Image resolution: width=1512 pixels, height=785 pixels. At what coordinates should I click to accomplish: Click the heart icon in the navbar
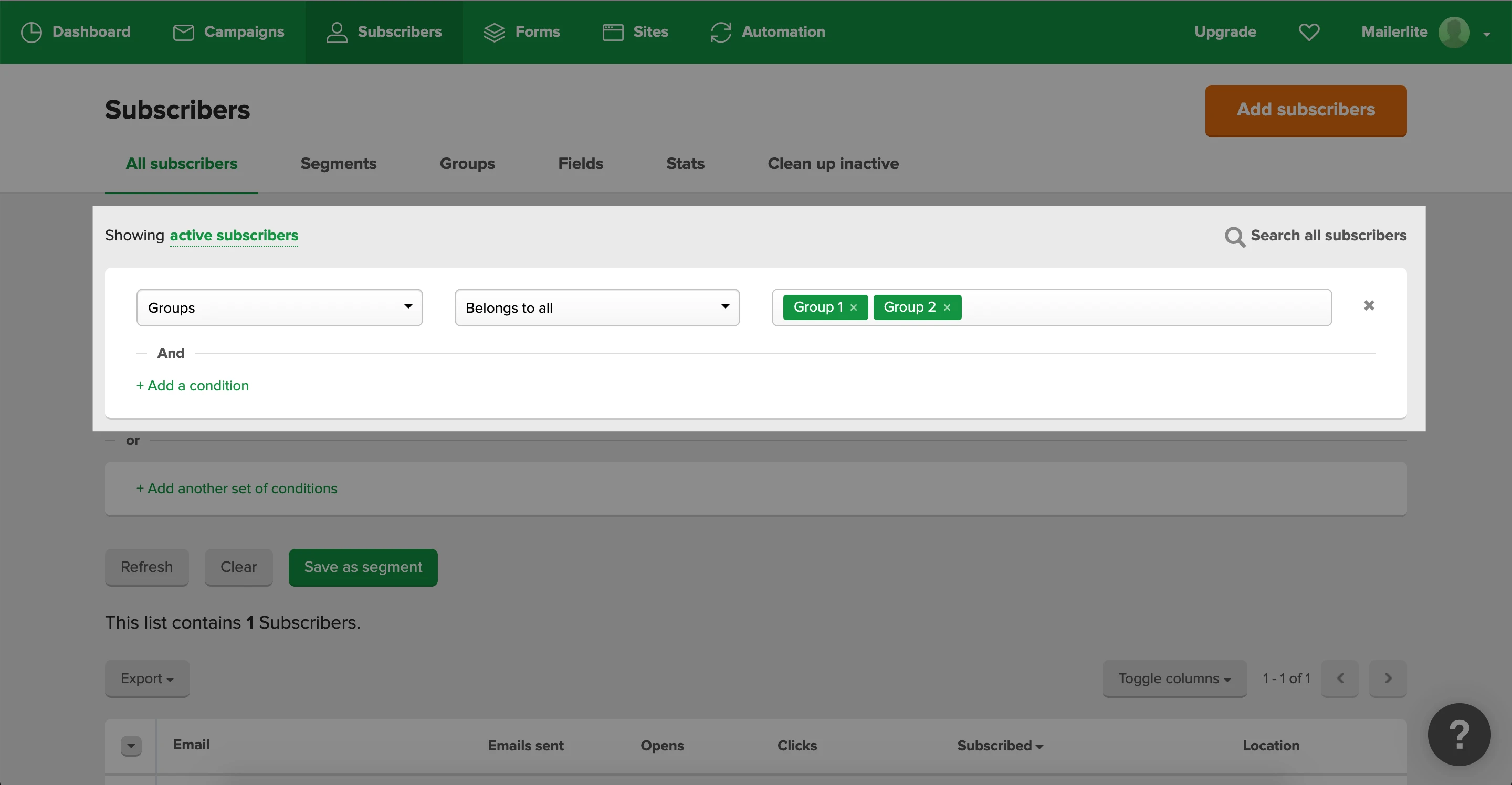pyautogui.click(x=1308, y=32)
